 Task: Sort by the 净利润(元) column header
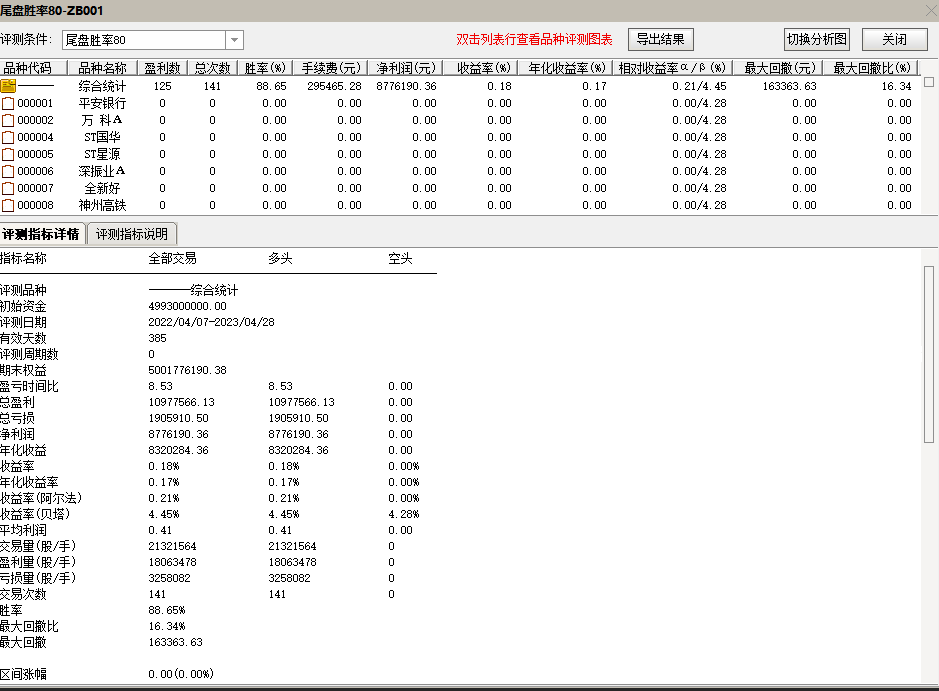405,68
